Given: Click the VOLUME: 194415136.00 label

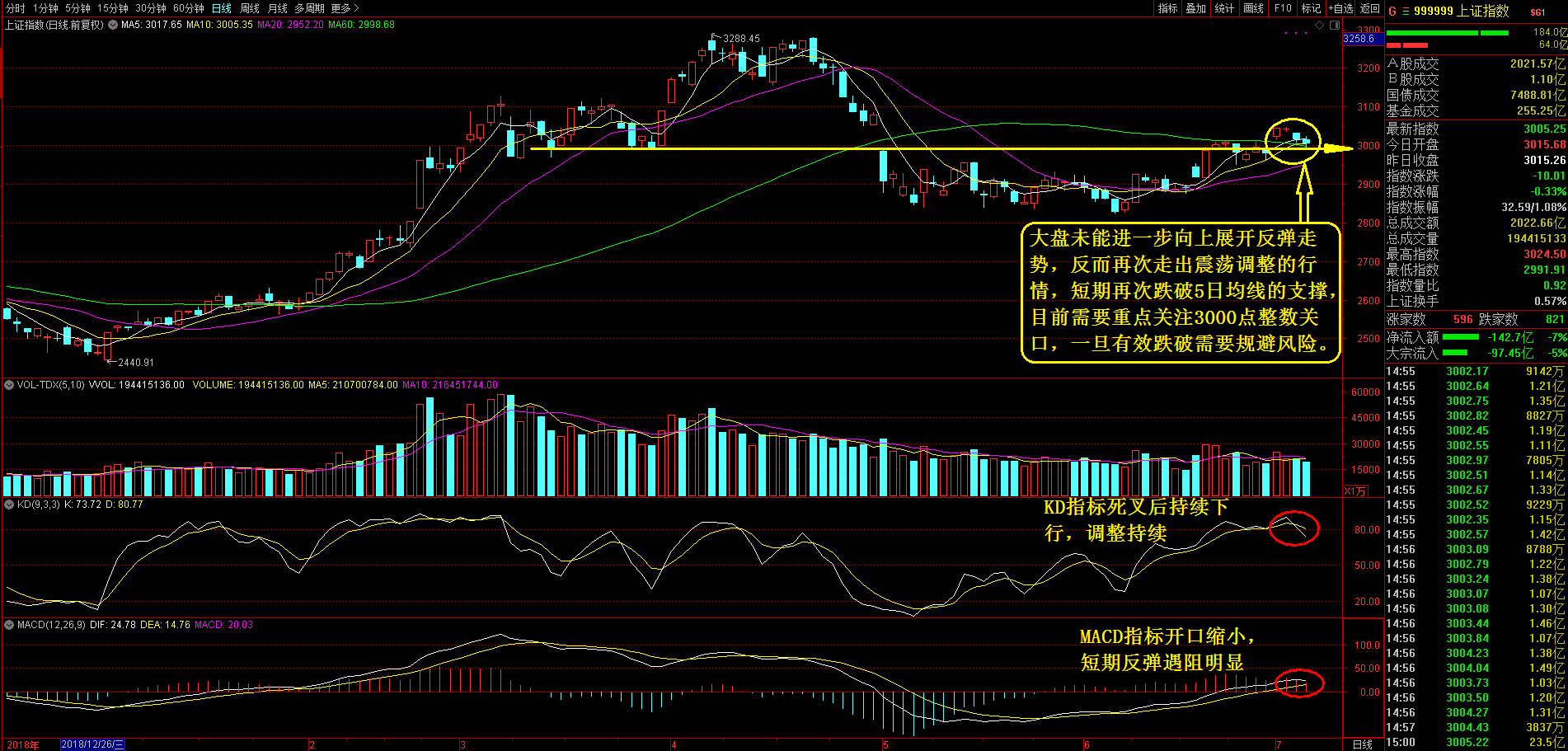Looking at the screenshot, I should [x=248, y=385].
